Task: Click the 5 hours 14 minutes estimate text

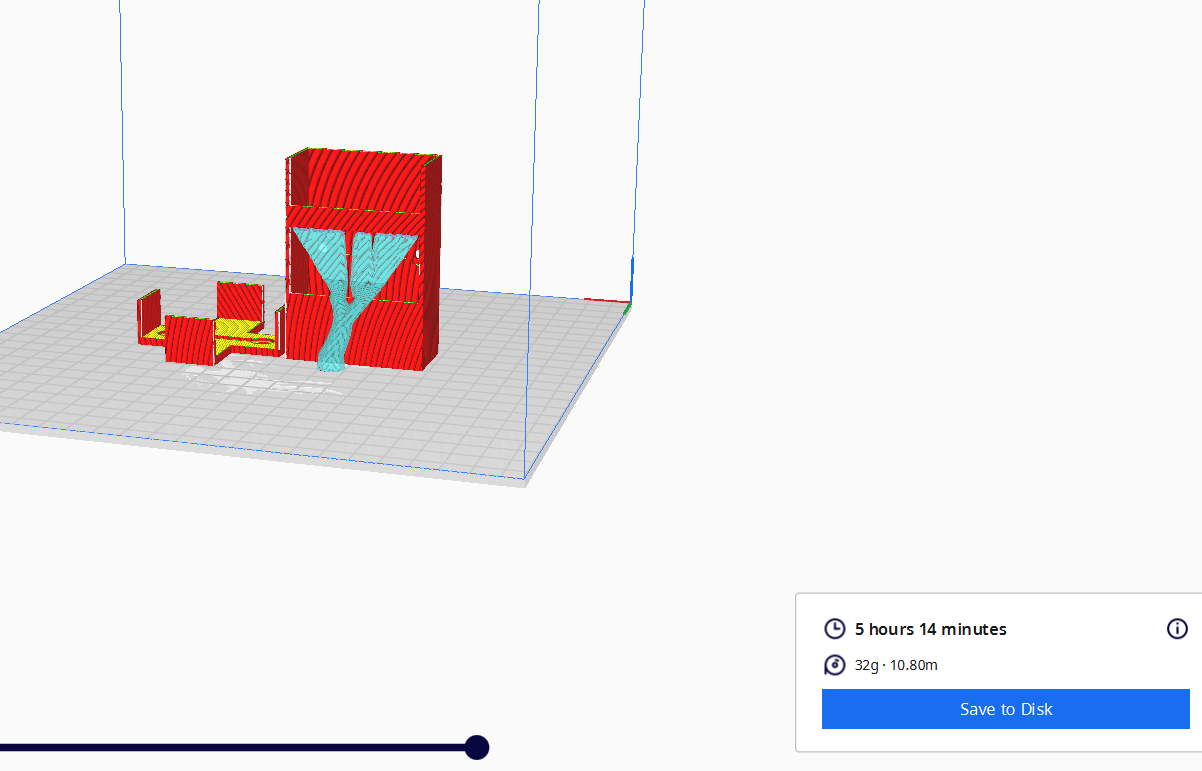Action: click(x=930, y=629)
